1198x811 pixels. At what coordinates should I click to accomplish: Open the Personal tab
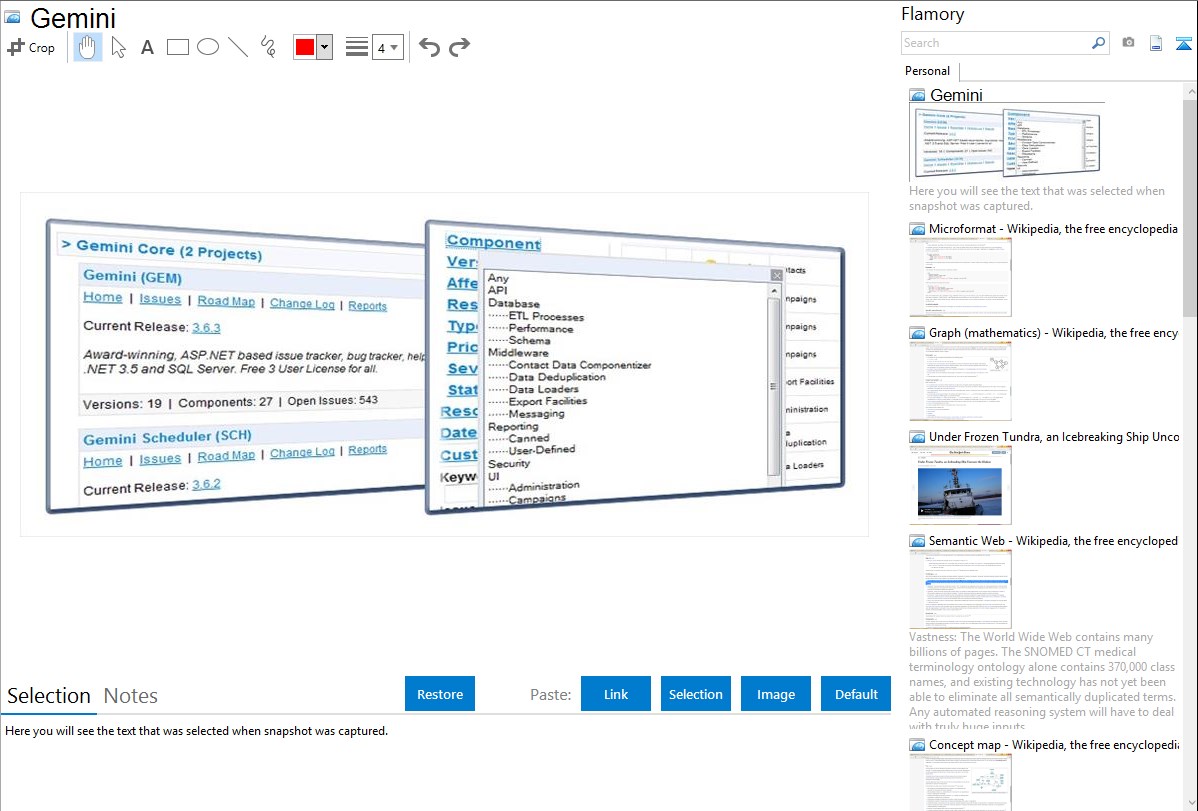pyautogui.click(x=927, y=71)
